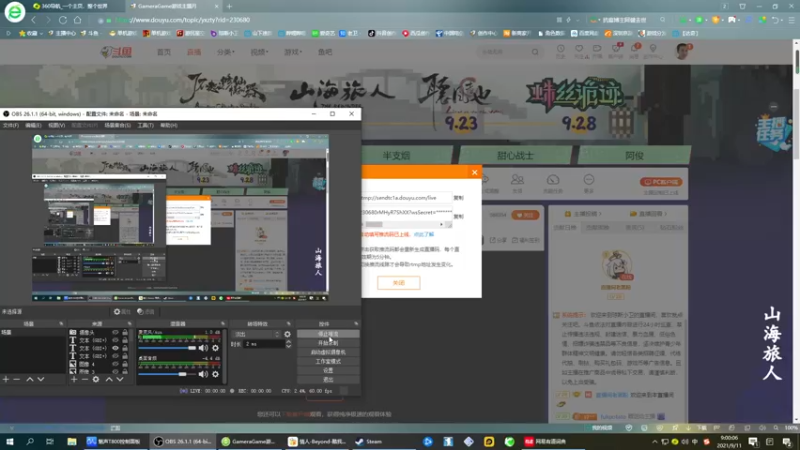Increase the transition duration stepper
Screen dimensions: 800x450
coord(288,342)
